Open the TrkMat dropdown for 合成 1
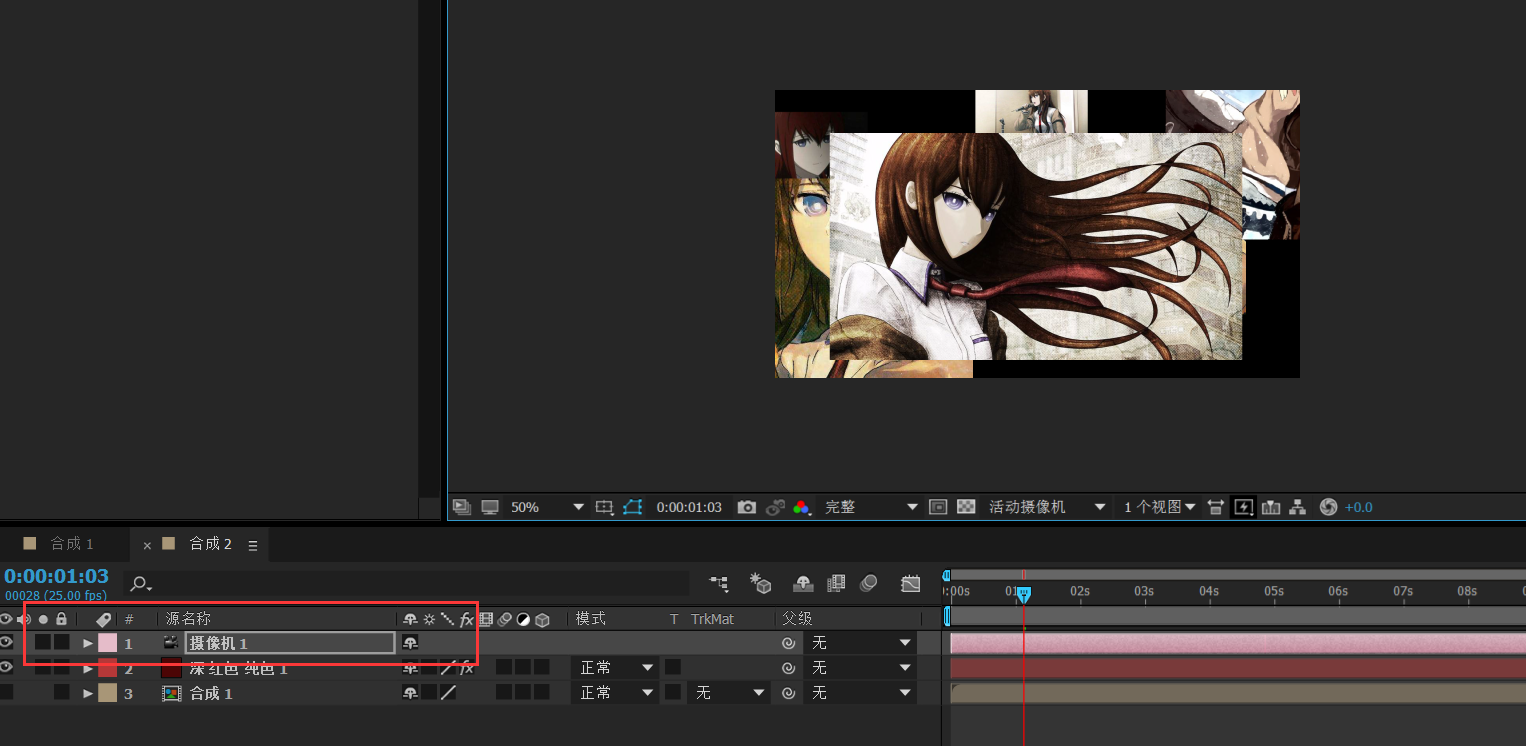This screenshot has height=746, width=1526. 728,692
